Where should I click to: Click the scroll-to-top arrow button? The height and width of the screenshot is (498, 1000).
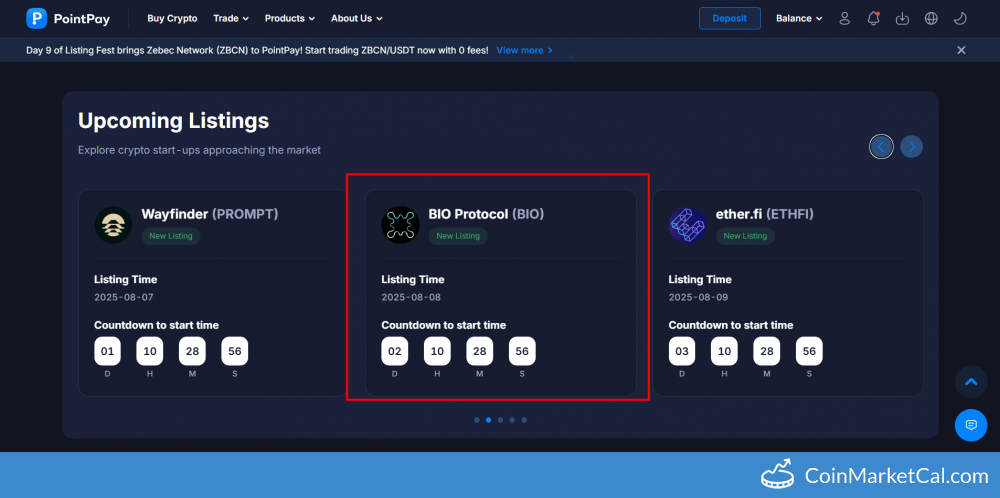(x=971, y=382)
